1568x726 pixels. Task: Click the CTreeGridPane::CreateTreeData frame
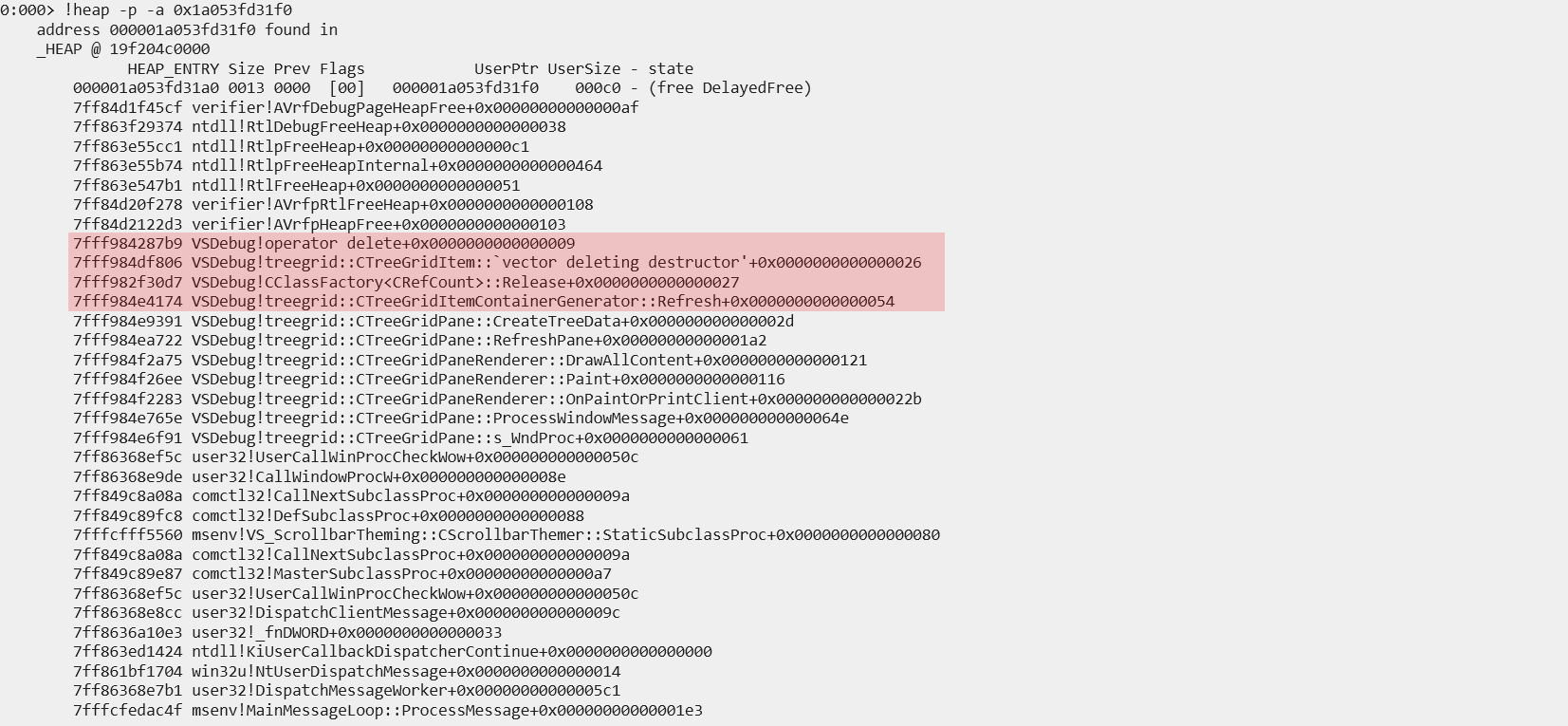[434, 322]
